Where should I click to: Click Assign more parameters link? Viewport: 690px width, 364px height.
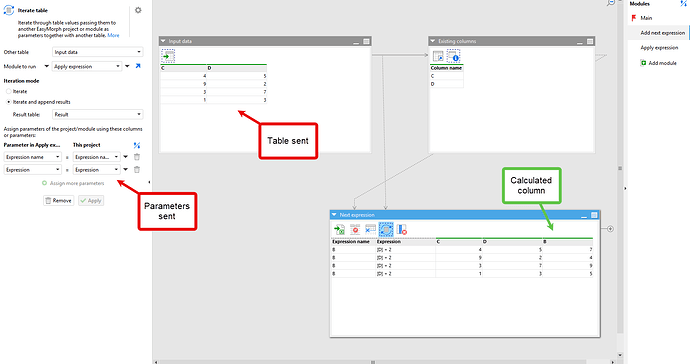point(73,183)
